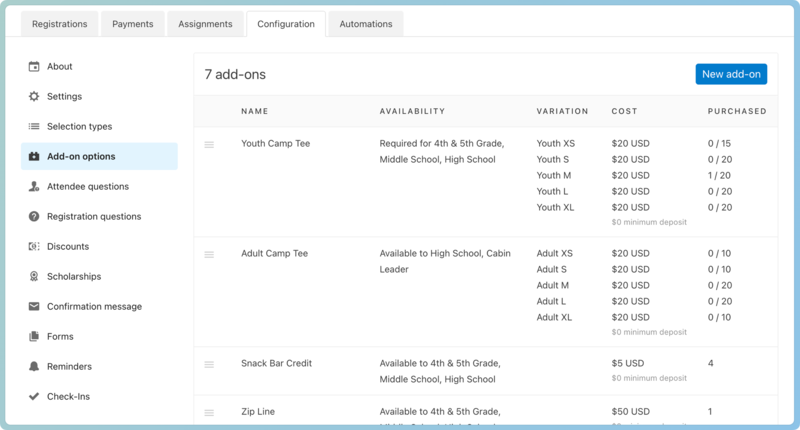Click the Scholarships ribbon icon
This screenshot has height=430, width=800.
[x=34, y=277]
